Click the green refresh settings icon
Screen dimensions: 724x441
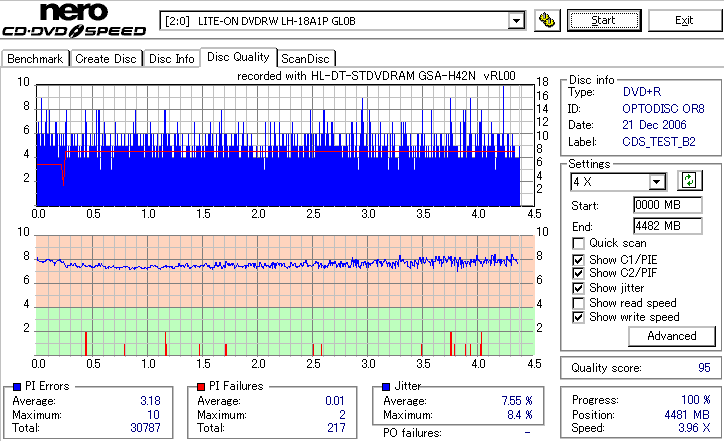[x=689, y=181]
